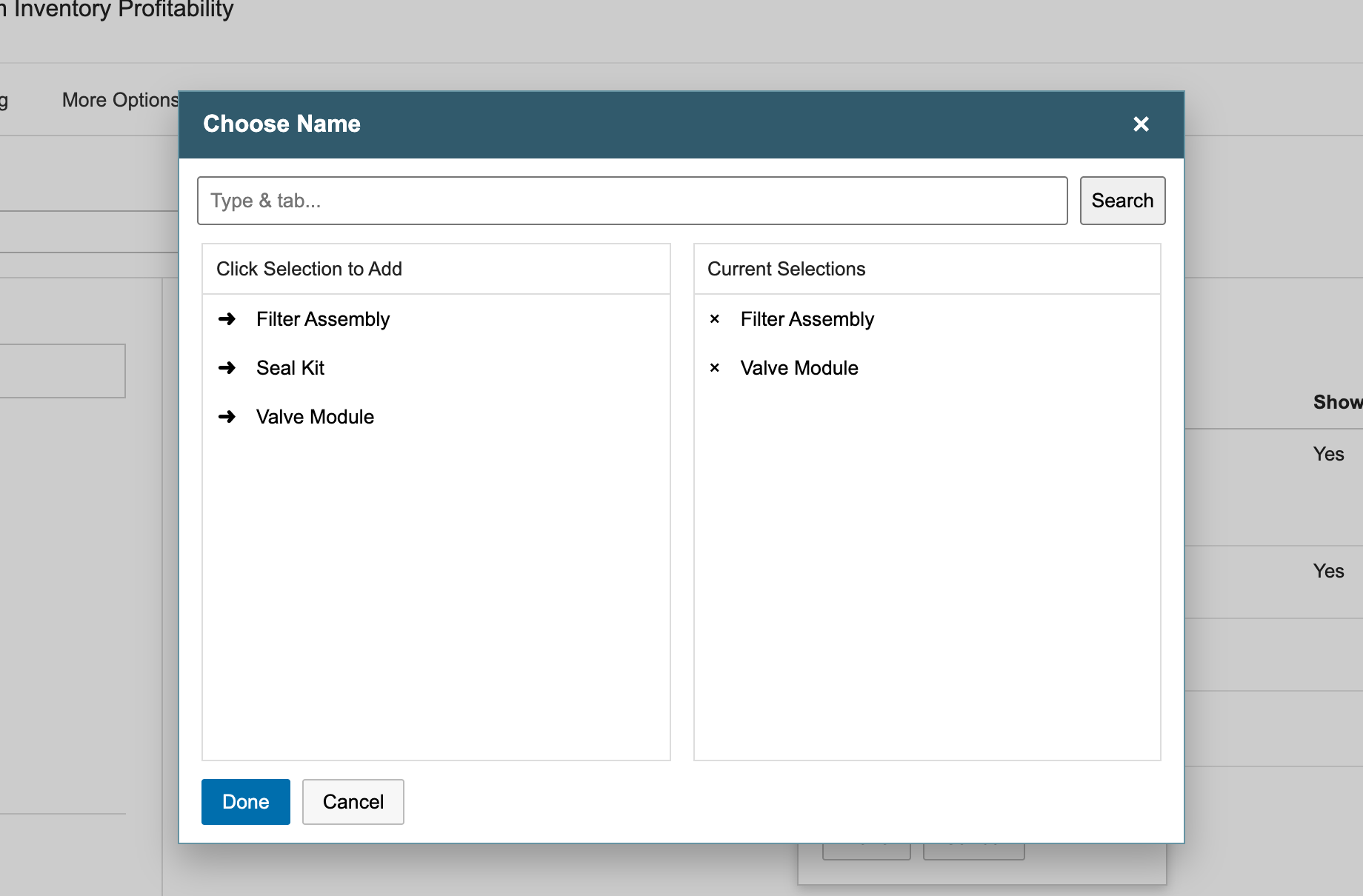The height and width of the screenshot is (896, 1363).
Task: Focus the Type & tab search field
Action: (632, 201)
